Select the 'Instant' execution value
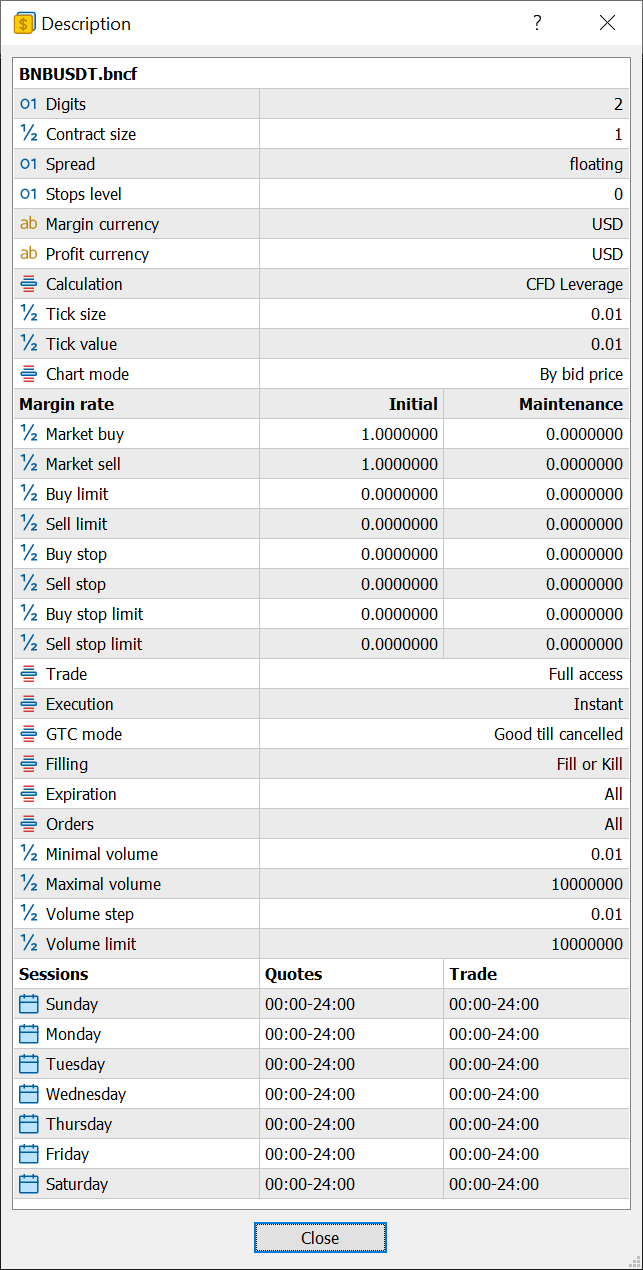The width and height of the screenshot is (643, 1270). (x=599, y=704)
